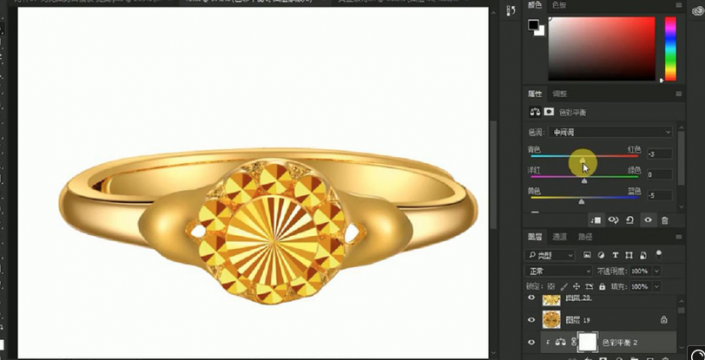Toggle the adjustment layer visibility eye in Properties
Image resolution: width=705 pixels, height=360 pixels.
pos(647,220)
